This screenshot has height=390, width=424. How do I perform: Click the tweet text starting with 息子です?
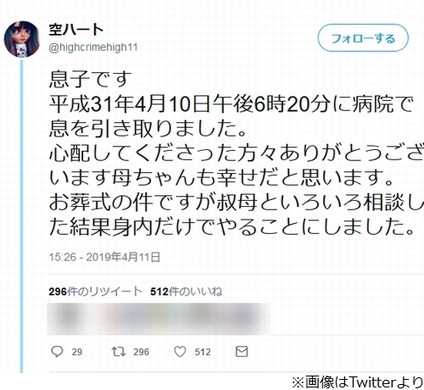236,153
